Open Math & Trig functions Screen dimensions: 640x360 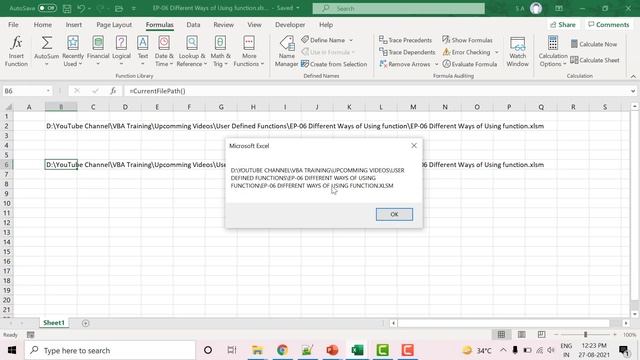pos(220,51)
